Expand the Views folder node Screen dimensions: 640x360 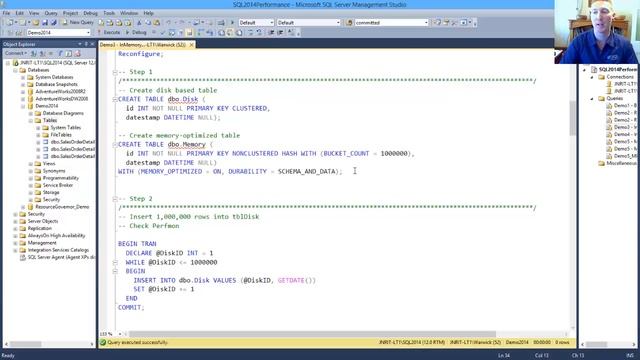pyautogui.click(x=31, y=164)
